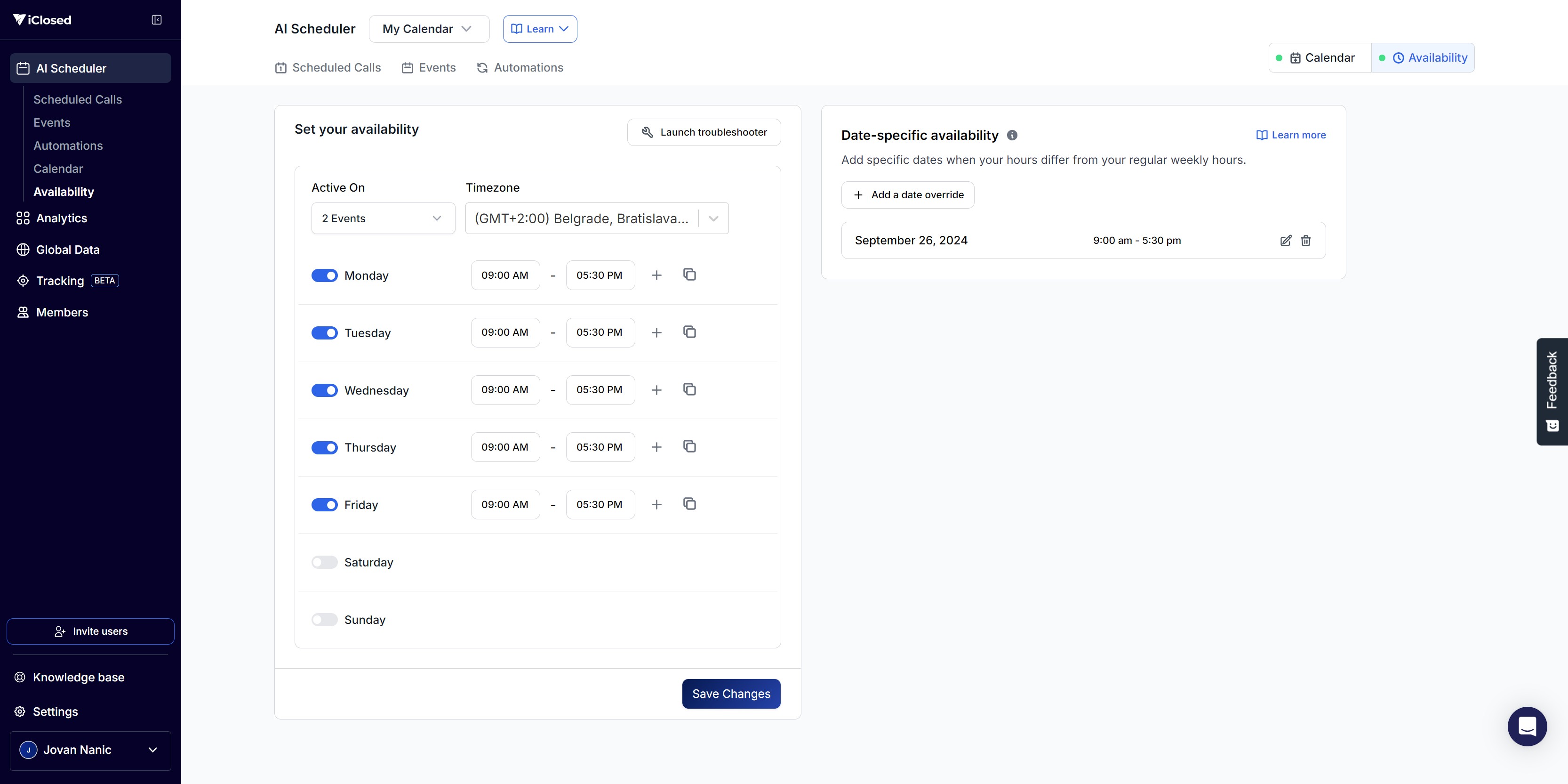
Task: Open the Learn more link
Action: 1291,135
